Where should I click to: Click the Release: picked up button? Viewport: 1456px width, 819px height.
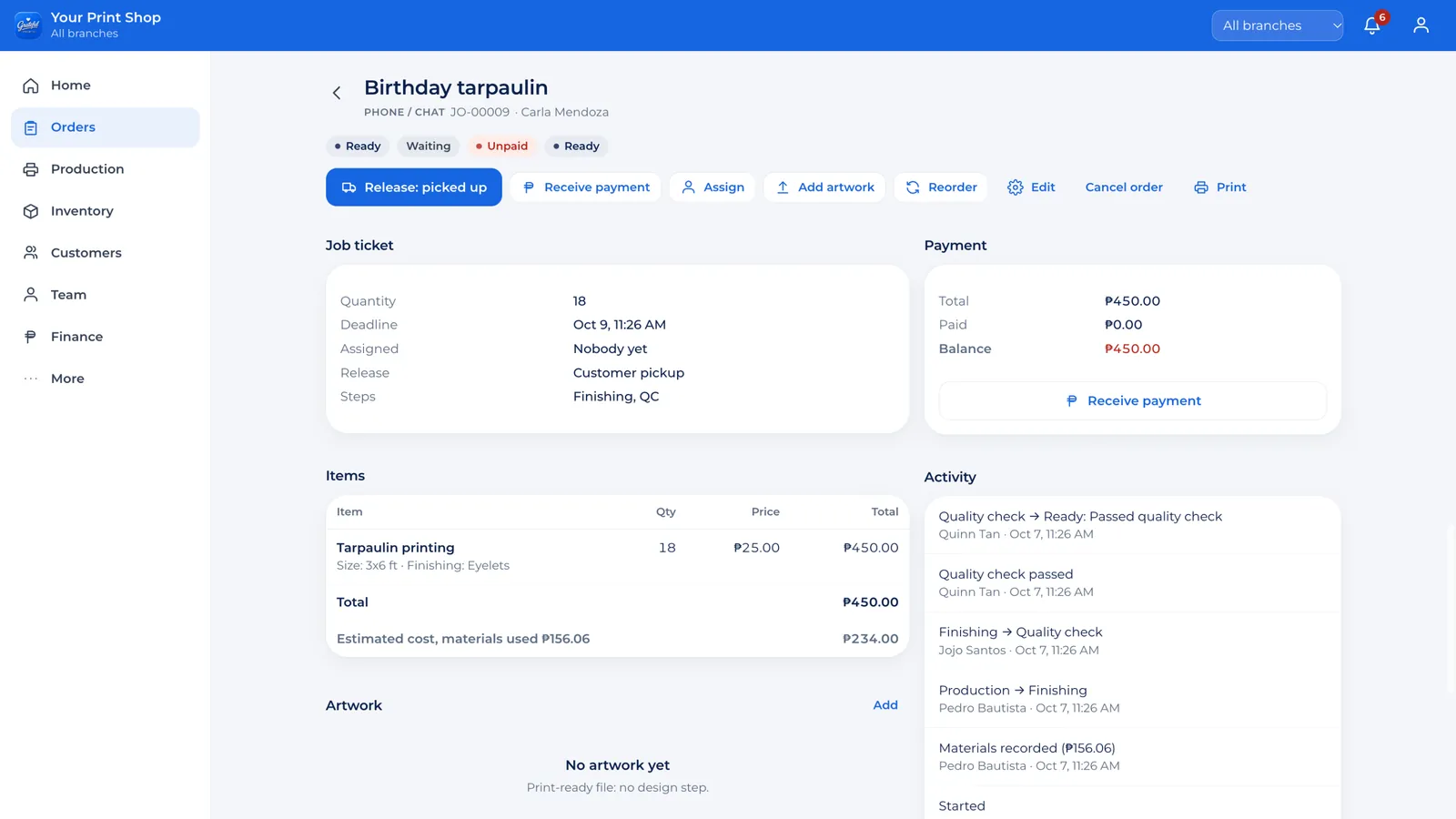coord(414,187)
